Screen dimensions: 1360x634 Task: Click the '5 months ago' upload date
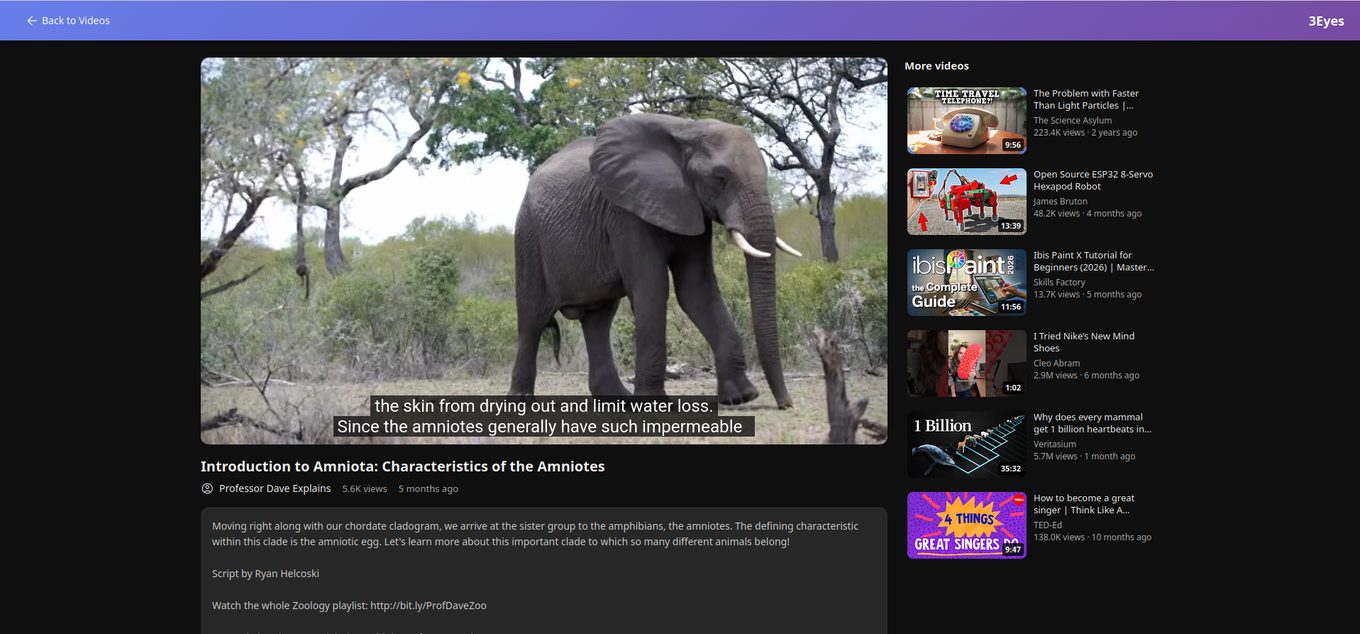(428, 489)
